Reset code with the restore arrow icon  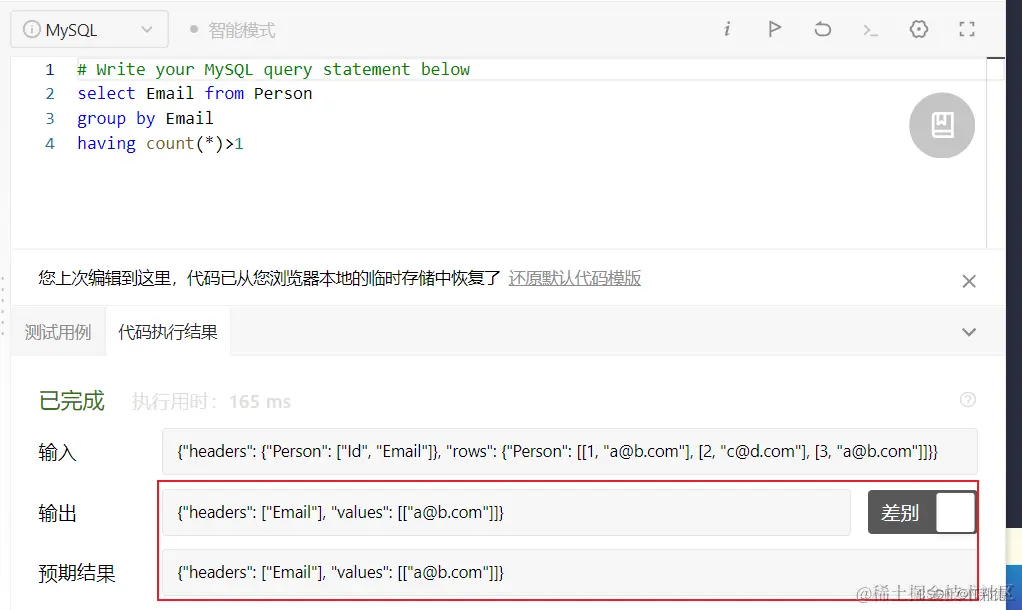pyautogui.click(x=823, y=29)
